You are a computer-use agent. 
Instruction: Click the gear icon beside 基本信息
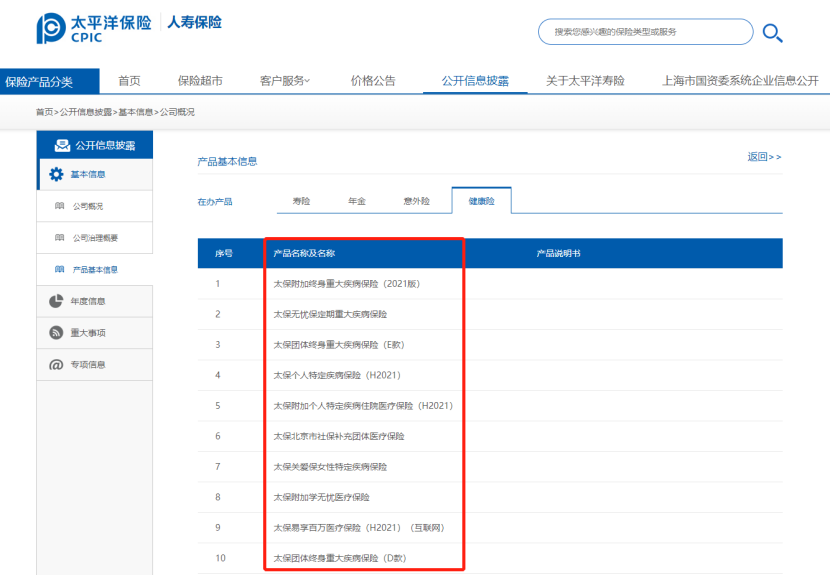pos(56,174)
